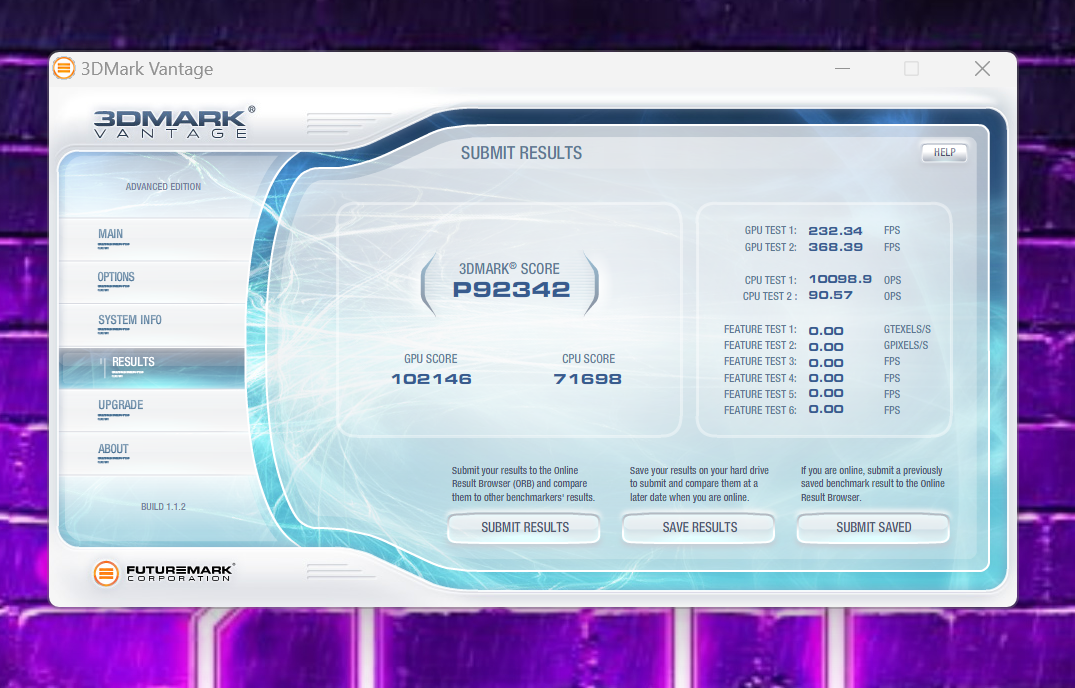Image resolution: width=1075 pixels, height=688 pixels.
Task: Open the Options section
Action: tap(152, 282)
